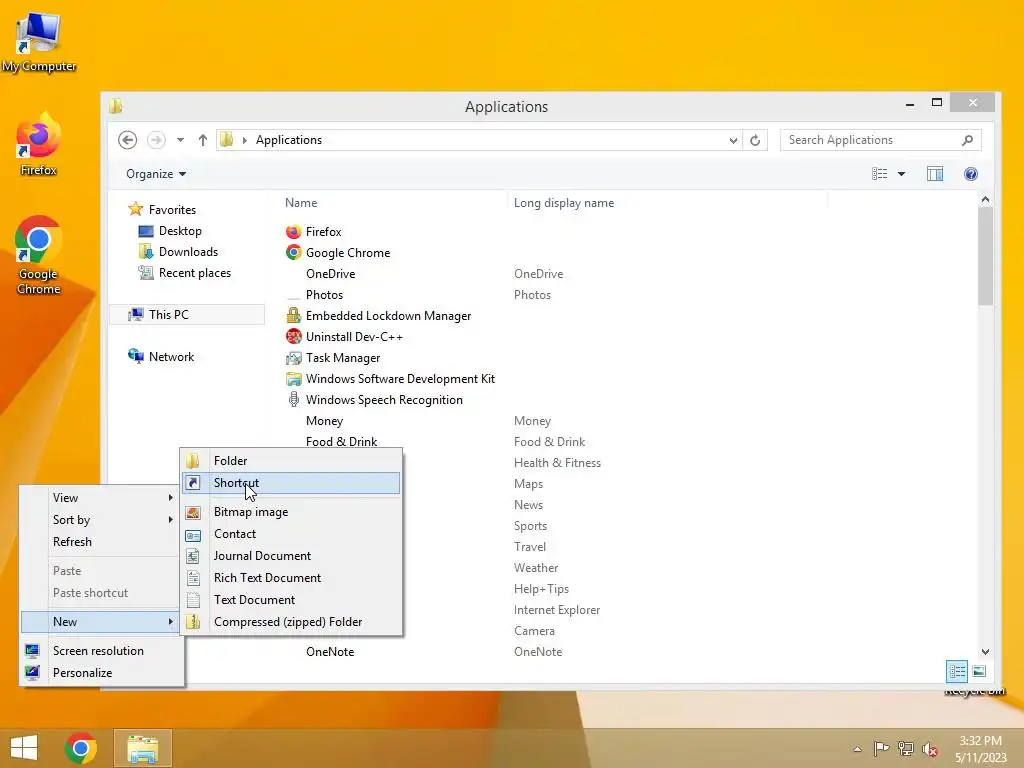Switch to details view button
This screenshot has width=1024, height=768.
tap(957, 671)
